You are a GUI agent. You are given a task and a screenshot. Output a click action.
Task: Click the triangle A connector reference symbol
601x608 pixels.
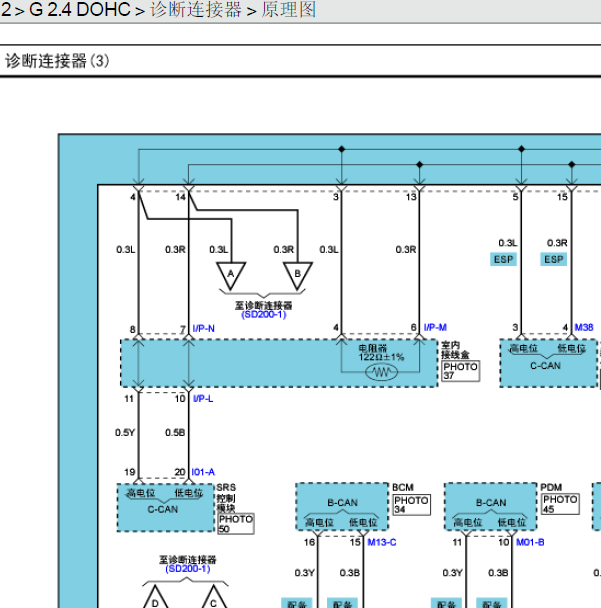tap(232, 273)
